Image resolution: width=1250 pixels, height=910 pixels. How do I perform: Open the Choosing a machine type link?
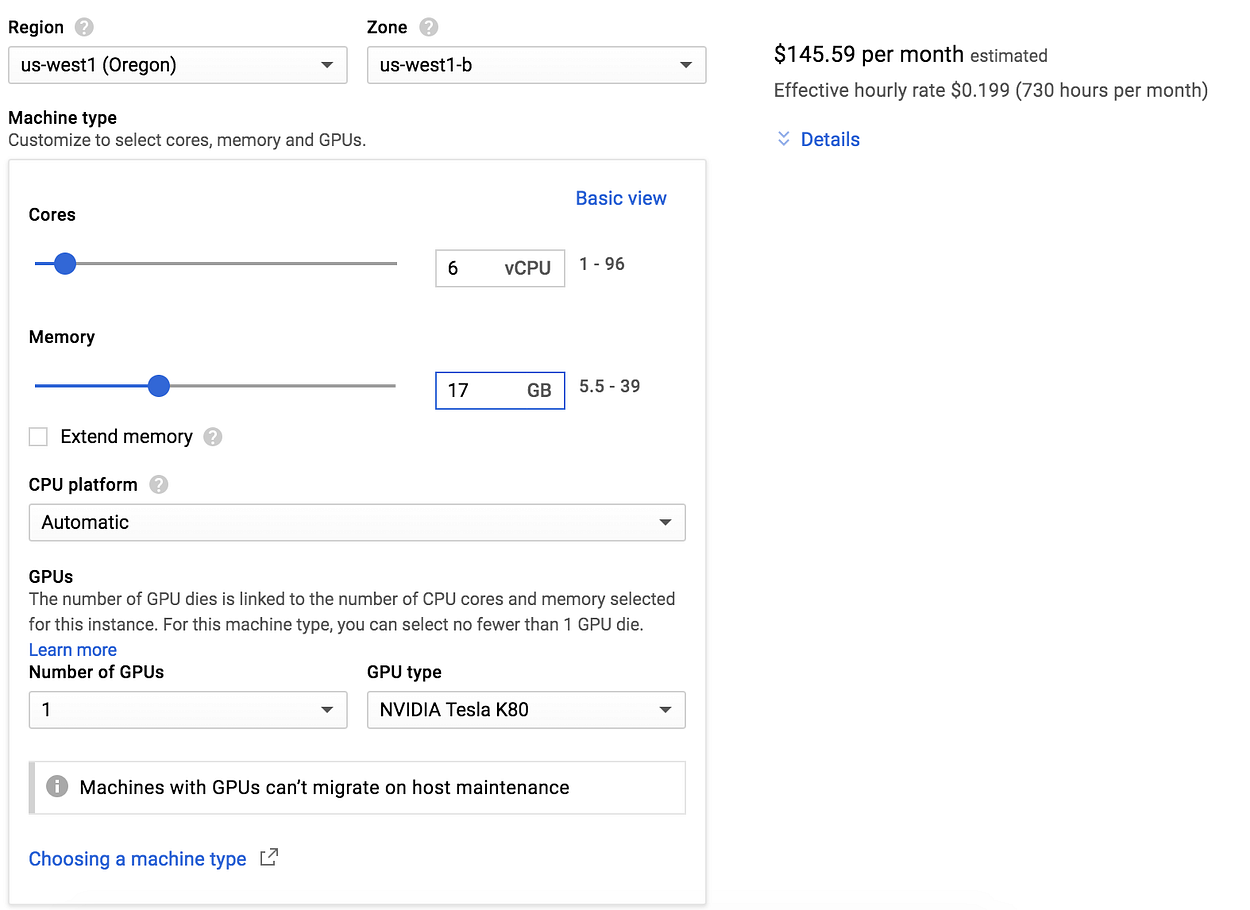coord(137,859)
